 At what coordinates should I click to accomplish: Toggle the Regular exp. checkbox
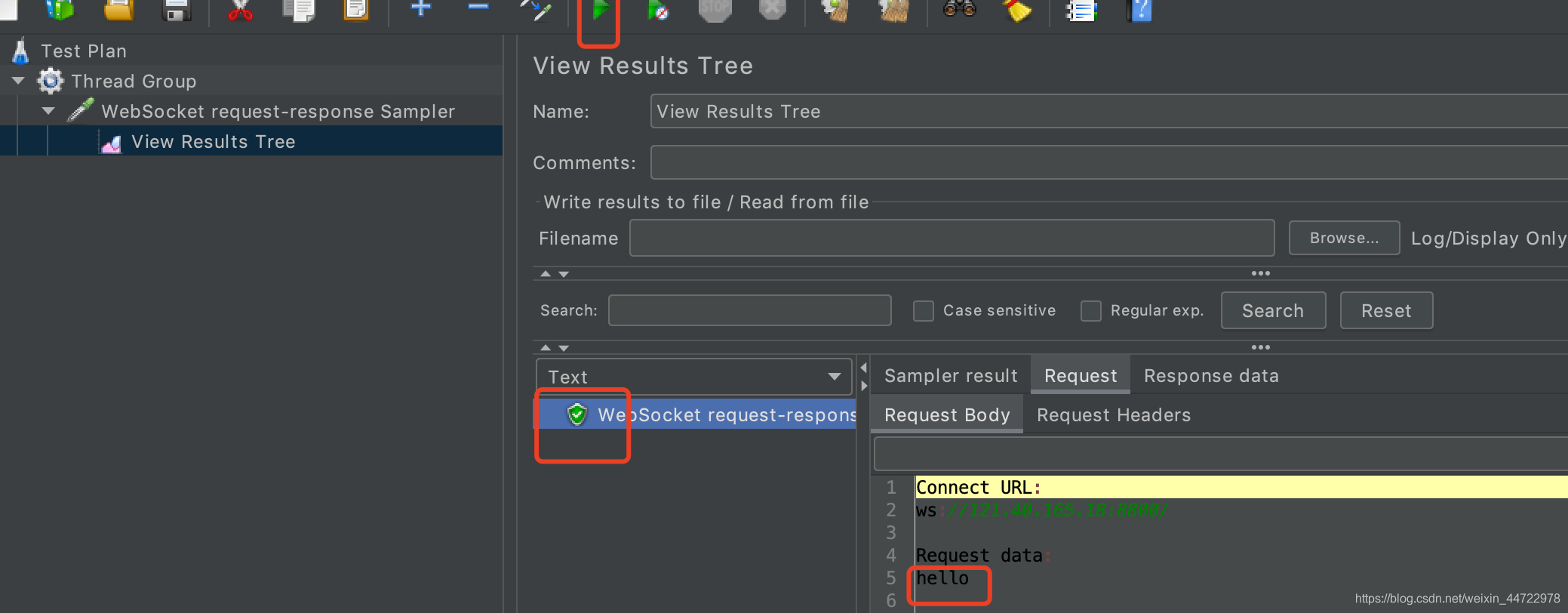tap(1091, 311)
